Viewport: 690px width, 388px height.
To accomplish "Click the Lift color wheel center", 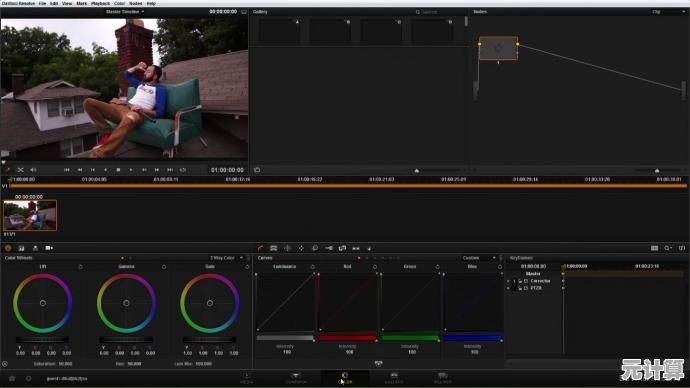I will [43, 303].
